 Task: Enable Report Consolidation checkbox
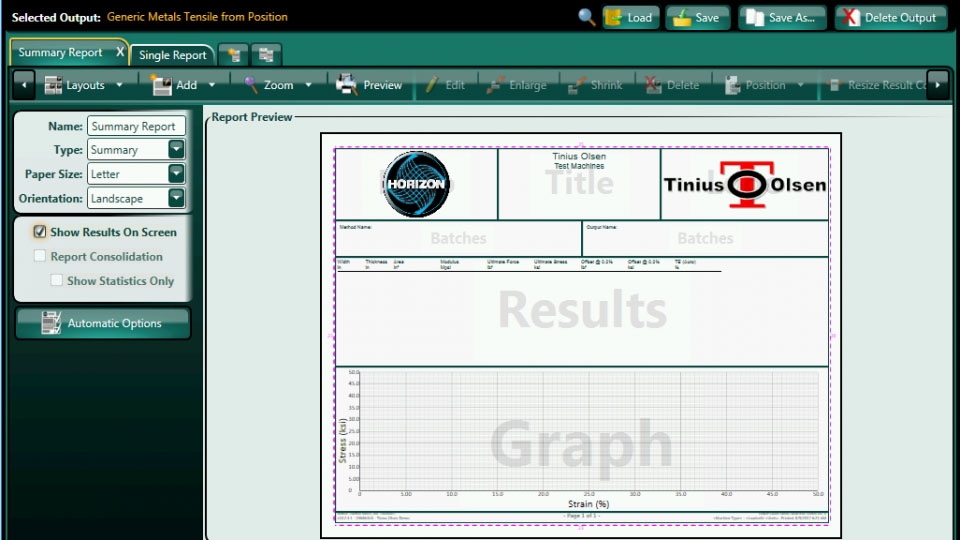40,256
